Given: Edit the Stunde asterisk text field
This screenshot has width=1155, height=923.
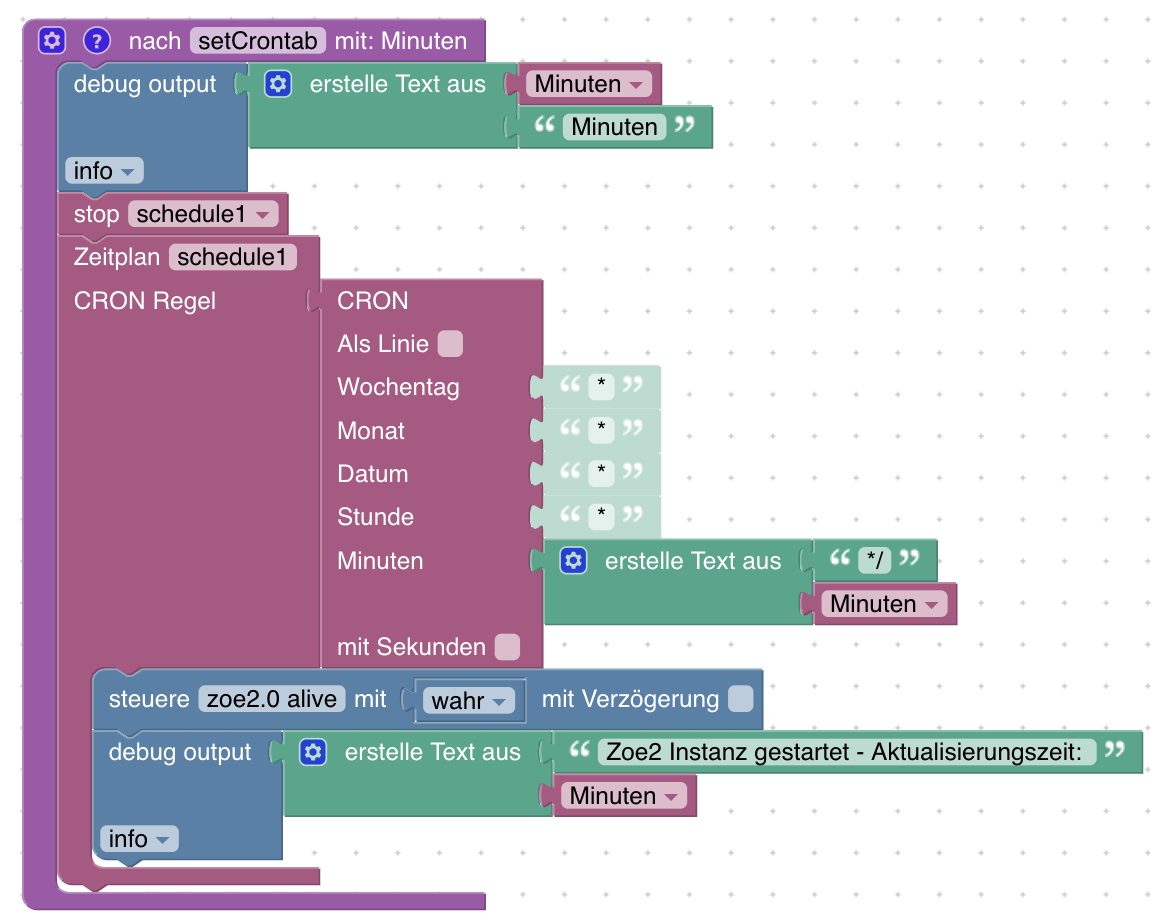Looking at the screenshot, I should coord(601,516).
